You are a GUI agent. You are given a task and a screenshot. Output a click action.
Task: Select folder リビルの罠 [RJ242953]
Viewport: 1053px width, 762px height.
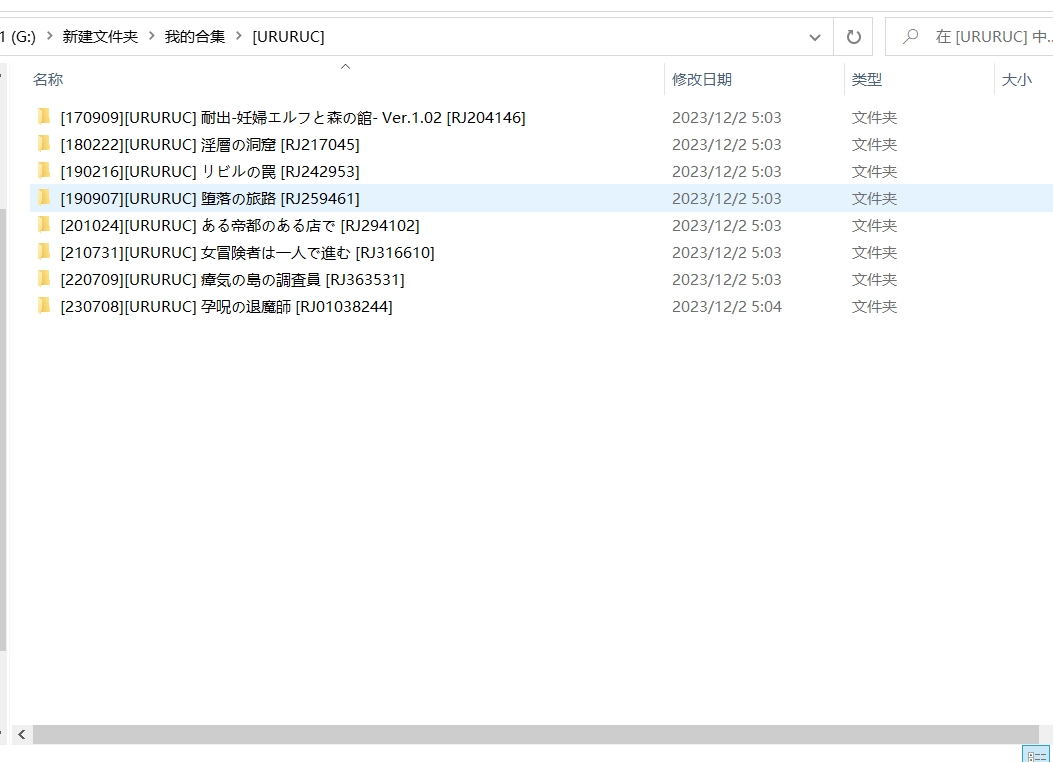[210, 171]
